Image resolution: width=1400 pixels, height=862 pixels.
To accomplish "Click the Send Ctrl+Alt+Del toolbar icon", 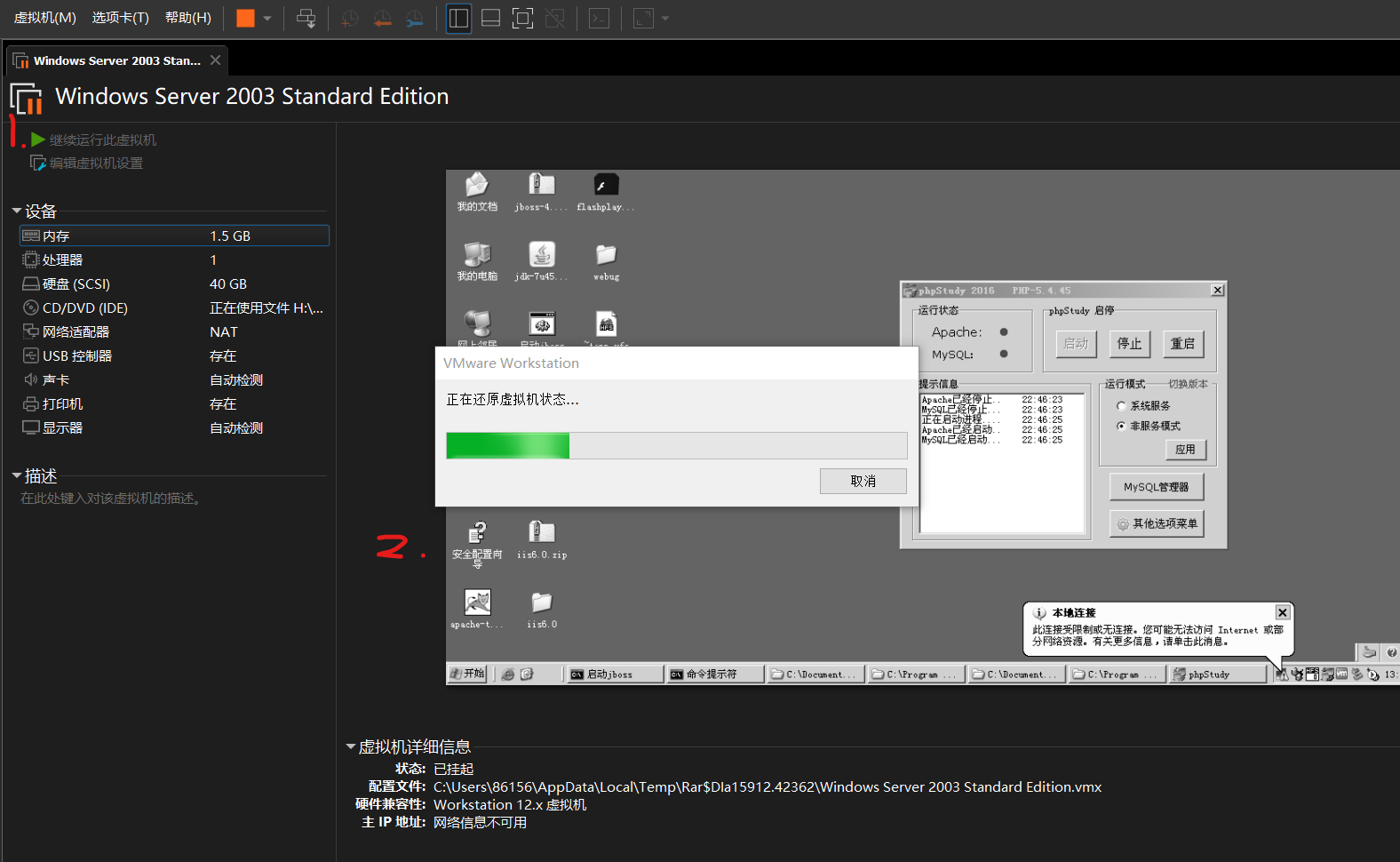I will click(306, 18).
